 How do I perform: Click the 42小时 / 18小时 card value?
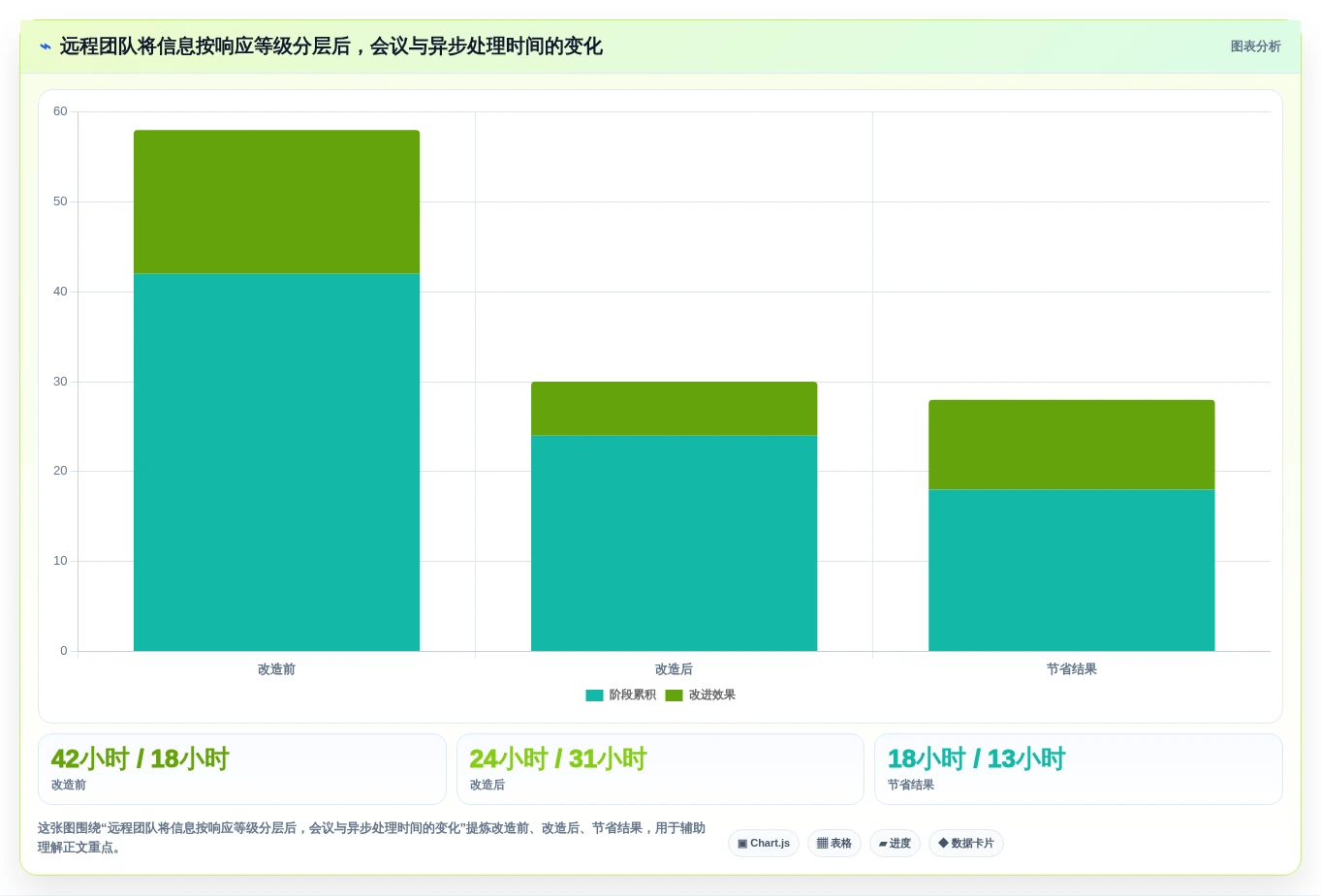point(140,758)
